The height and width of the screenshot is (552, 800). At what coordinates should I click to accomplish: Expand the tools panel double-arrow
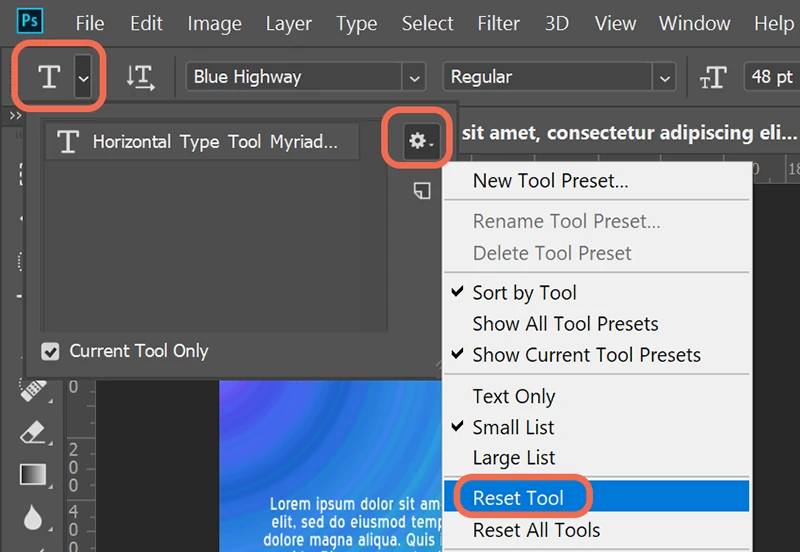click(x=15, y=116)
